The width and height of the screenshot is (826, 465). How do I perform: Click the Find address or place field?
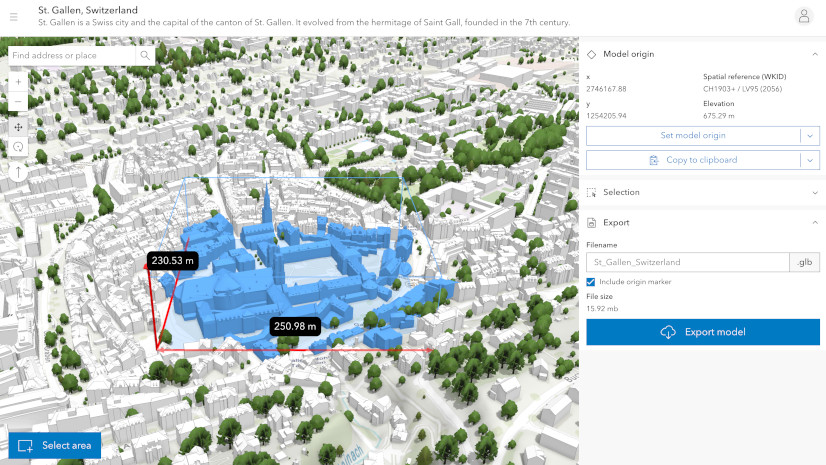point(72,55)
